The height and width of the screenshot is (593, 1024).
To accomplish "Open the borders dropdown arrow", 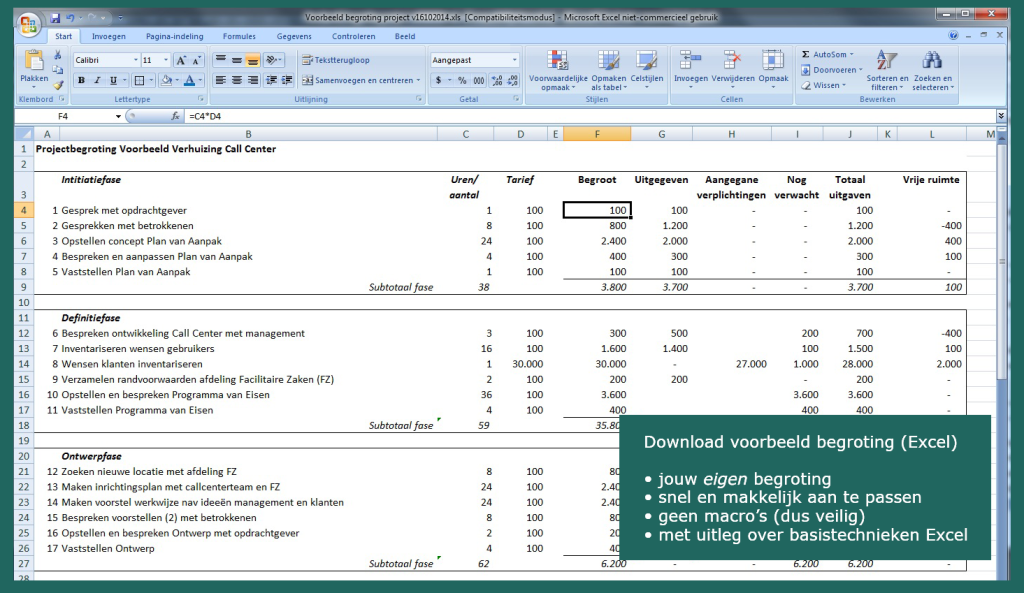I will (x=151, y=80).
